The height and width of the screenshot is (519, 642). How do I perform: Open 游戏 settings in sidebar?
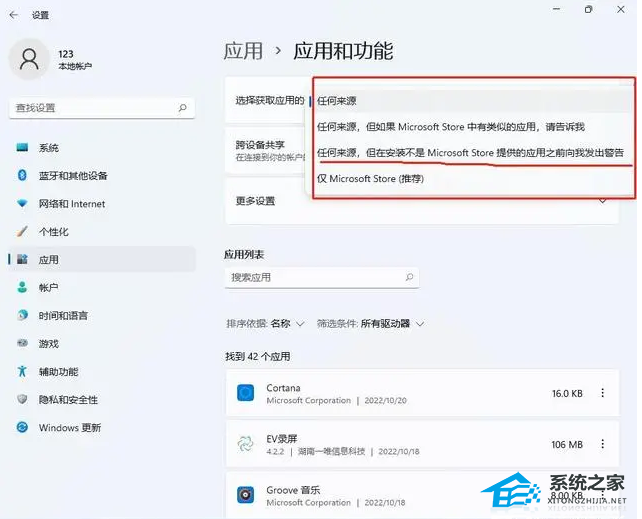coord(48,343)
